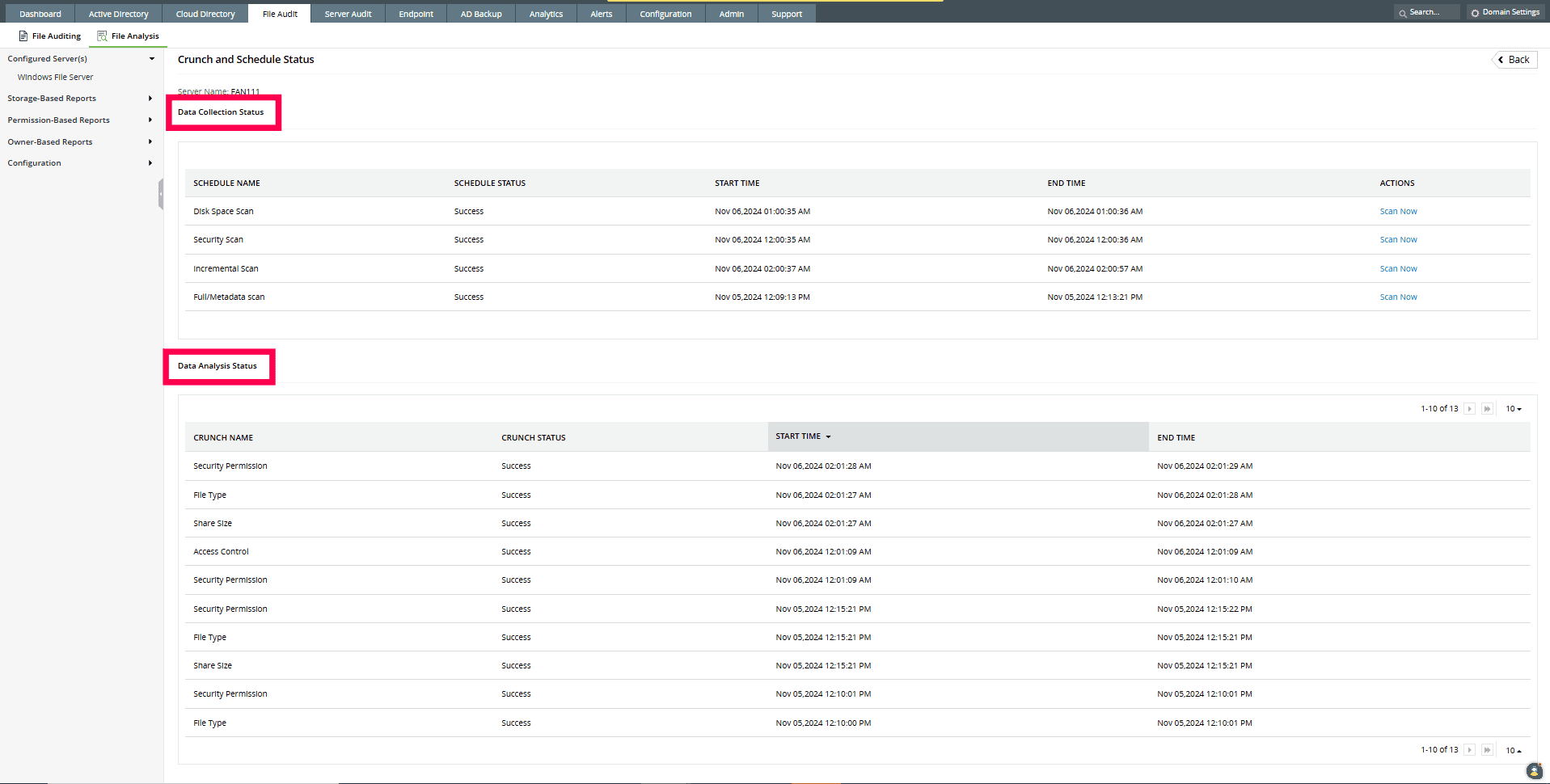Click Scan Now for Disk Space Scan
This screenshot has height=784, width=1550.
coord(1397,211)
